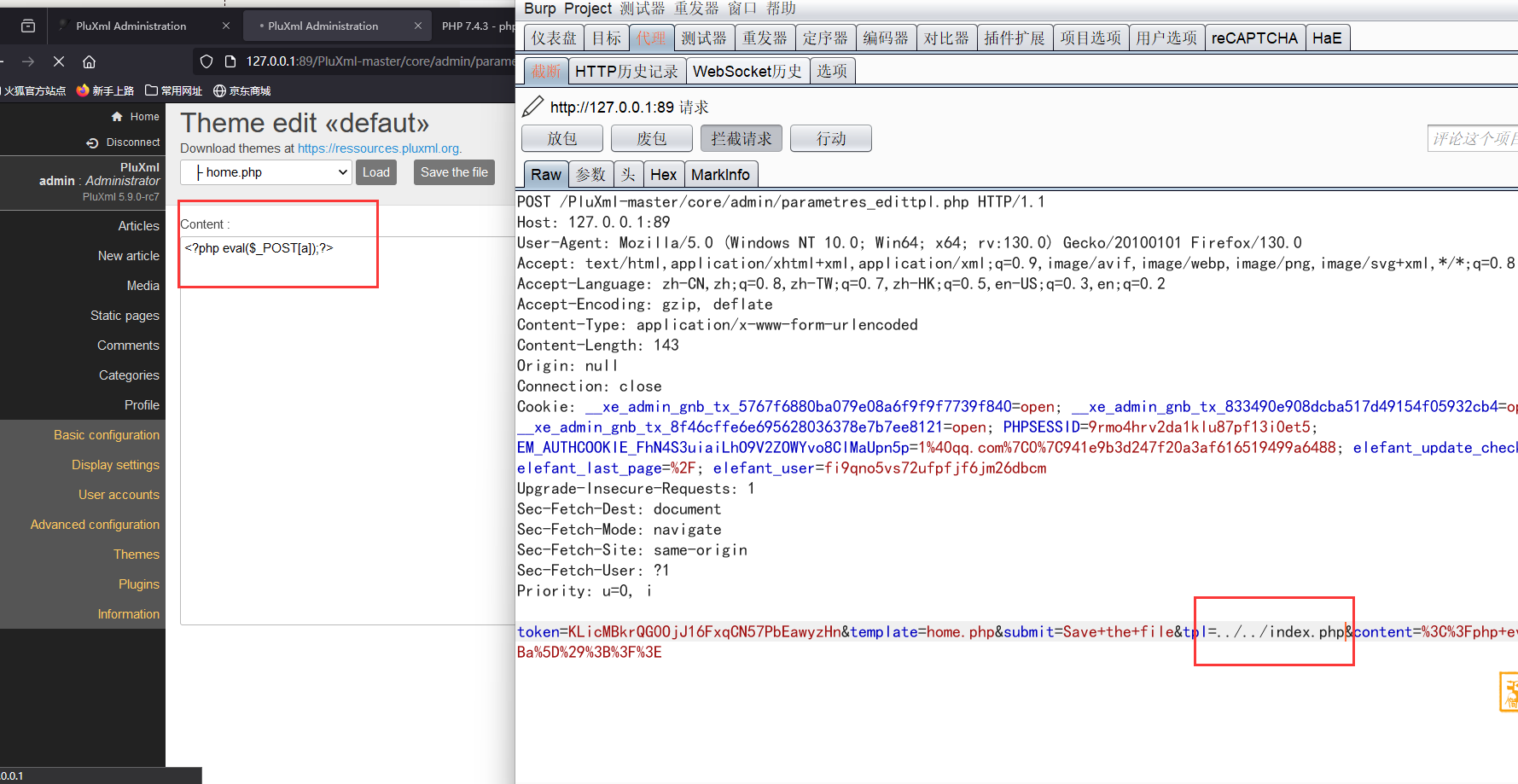1518x784 pixels.
Task: Click in the Content textarea with PHP code
Action: pos(346,431)
